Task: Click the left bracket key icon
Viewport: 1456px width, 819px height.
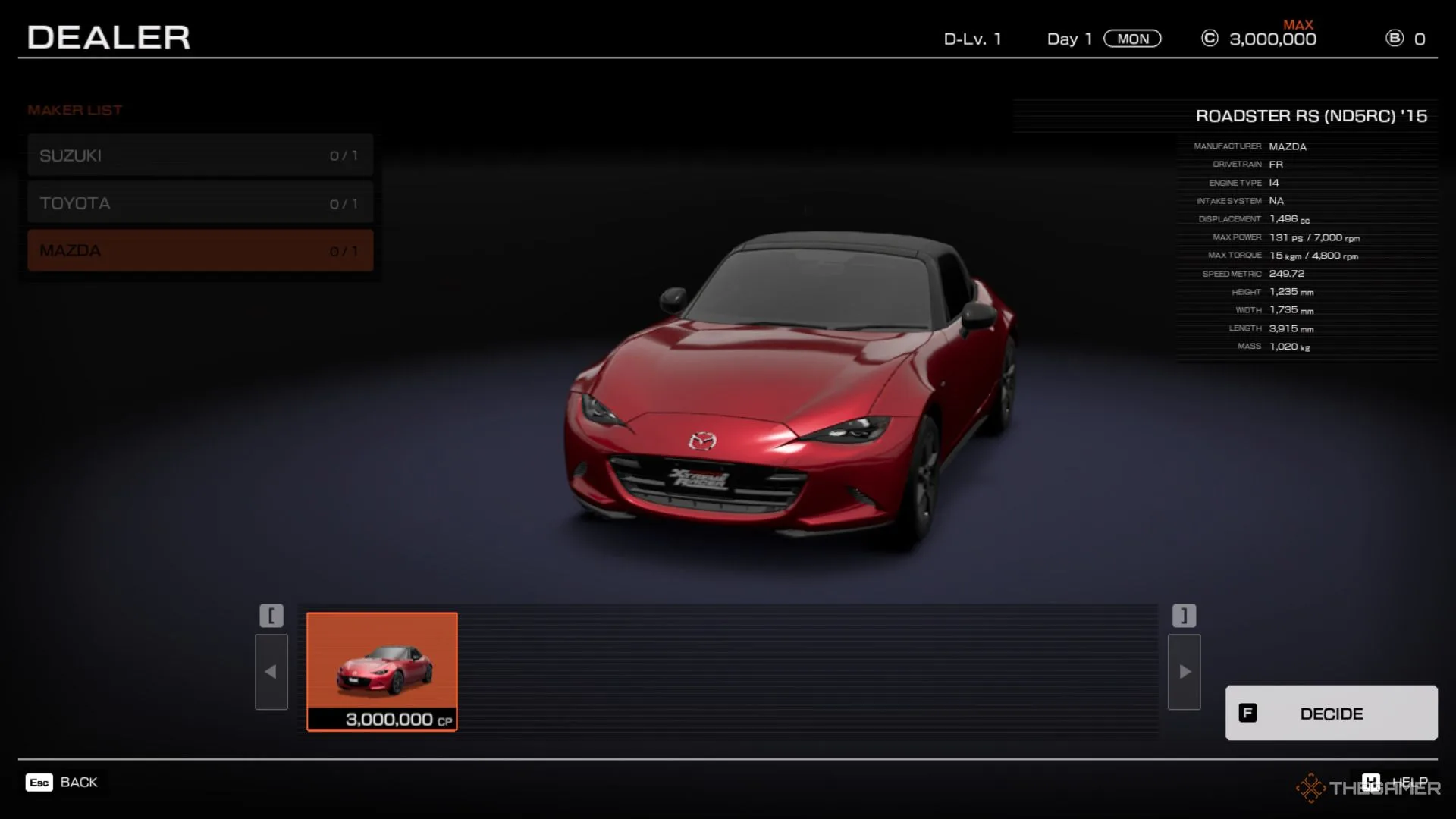Action: point(271,615)
